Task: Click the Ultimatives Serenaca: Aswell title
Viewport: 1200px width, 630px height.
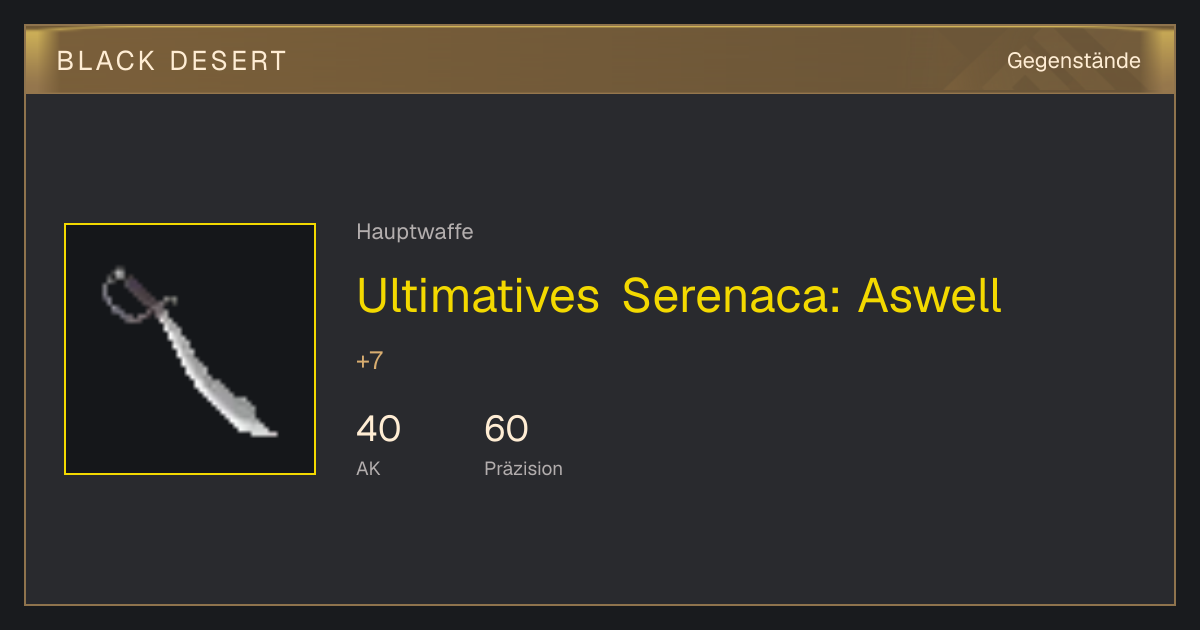Action: click(679, 296)
